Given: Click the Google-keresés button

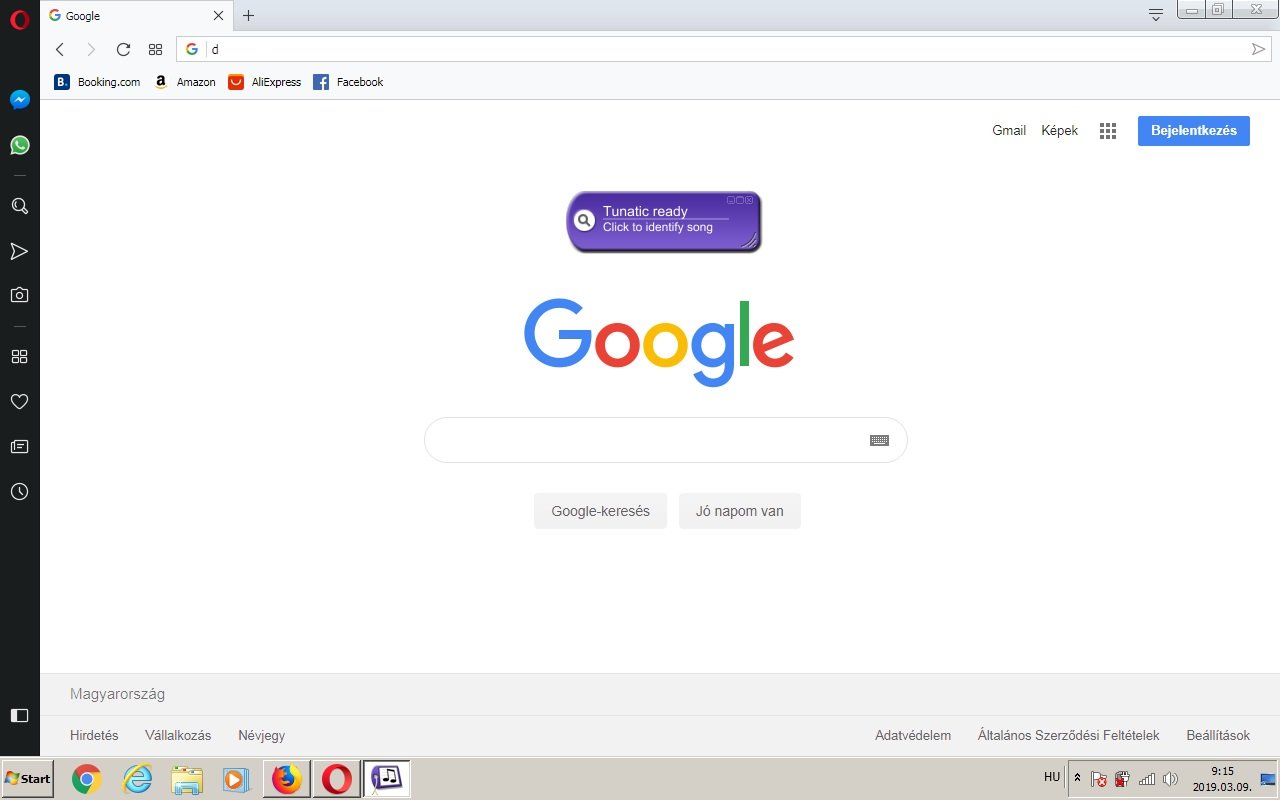Looking at the screenshot, I should click(600, 511).
